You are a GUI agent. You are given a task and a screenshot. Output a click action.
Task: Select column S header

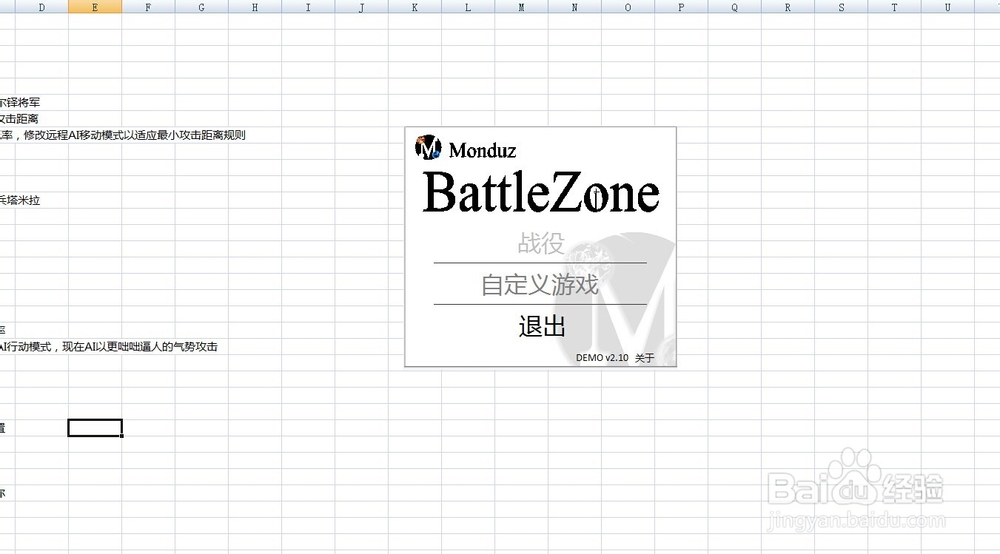tap(841, 7)
